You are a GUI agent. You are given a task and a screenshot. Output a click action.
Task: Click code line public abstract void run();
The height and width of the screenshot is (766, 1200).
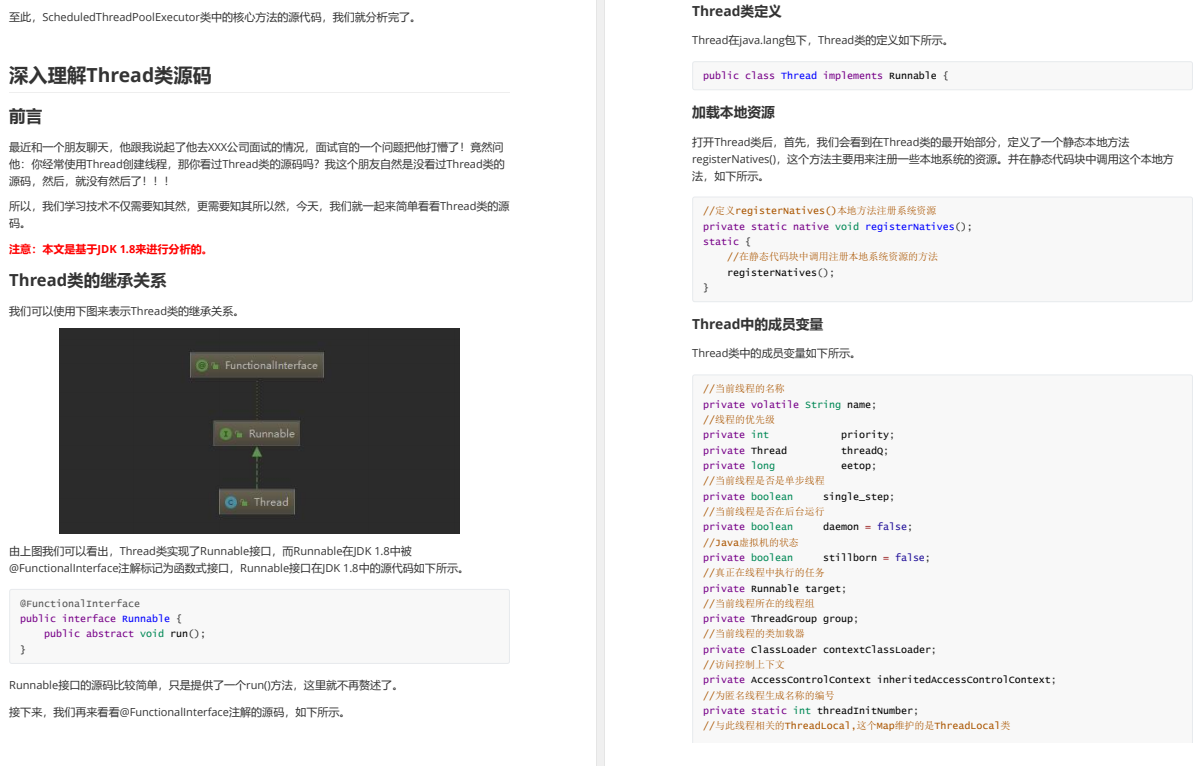124,633
